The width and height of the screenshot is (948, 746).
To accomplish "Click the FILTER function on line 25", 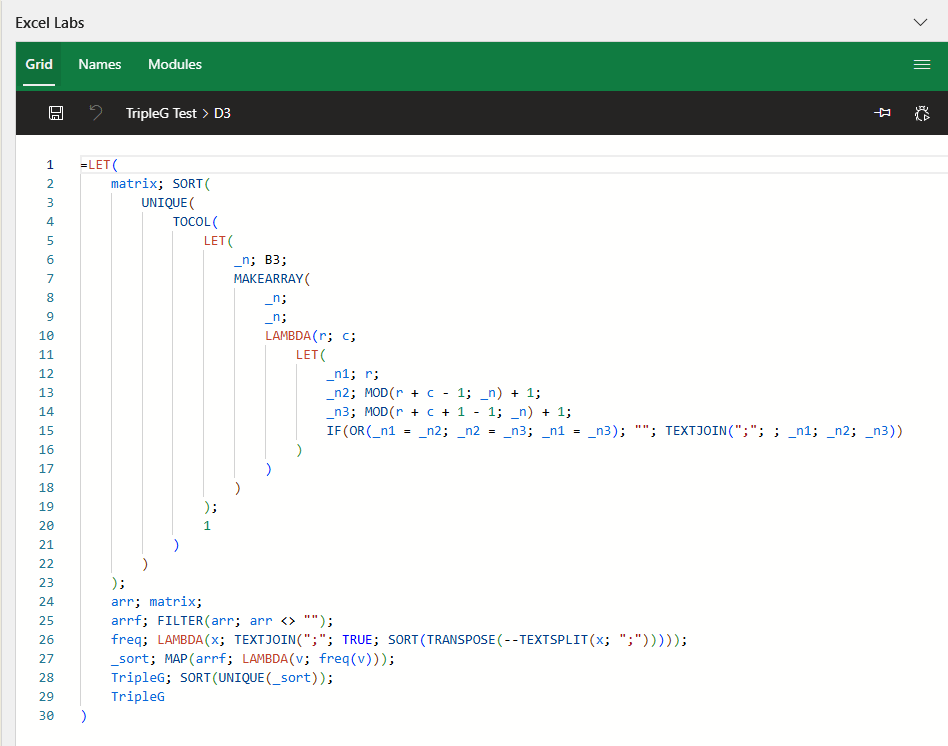I will [180, 620].
